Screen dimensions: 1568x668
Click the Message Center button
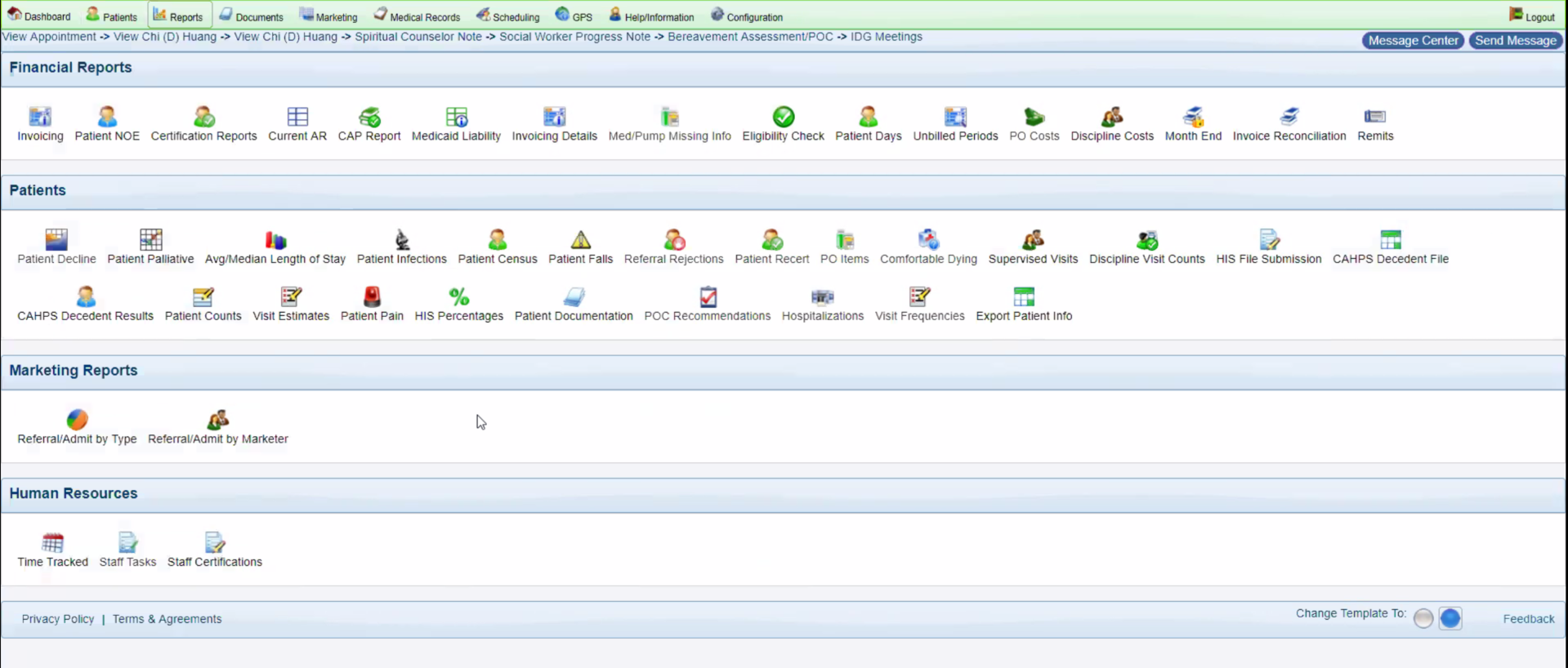(1413, 40)
